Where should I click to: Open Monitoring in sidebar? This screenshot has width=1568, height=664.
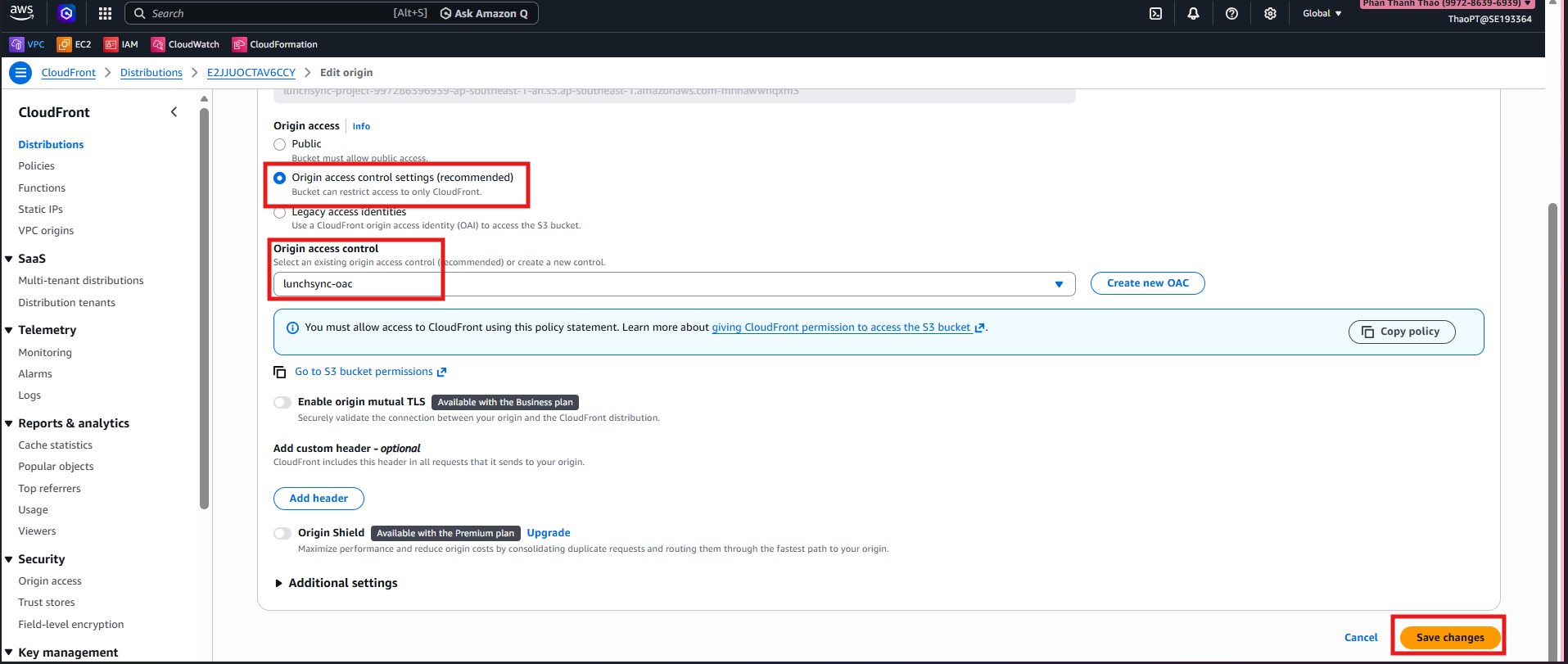[x=45, y=352]
